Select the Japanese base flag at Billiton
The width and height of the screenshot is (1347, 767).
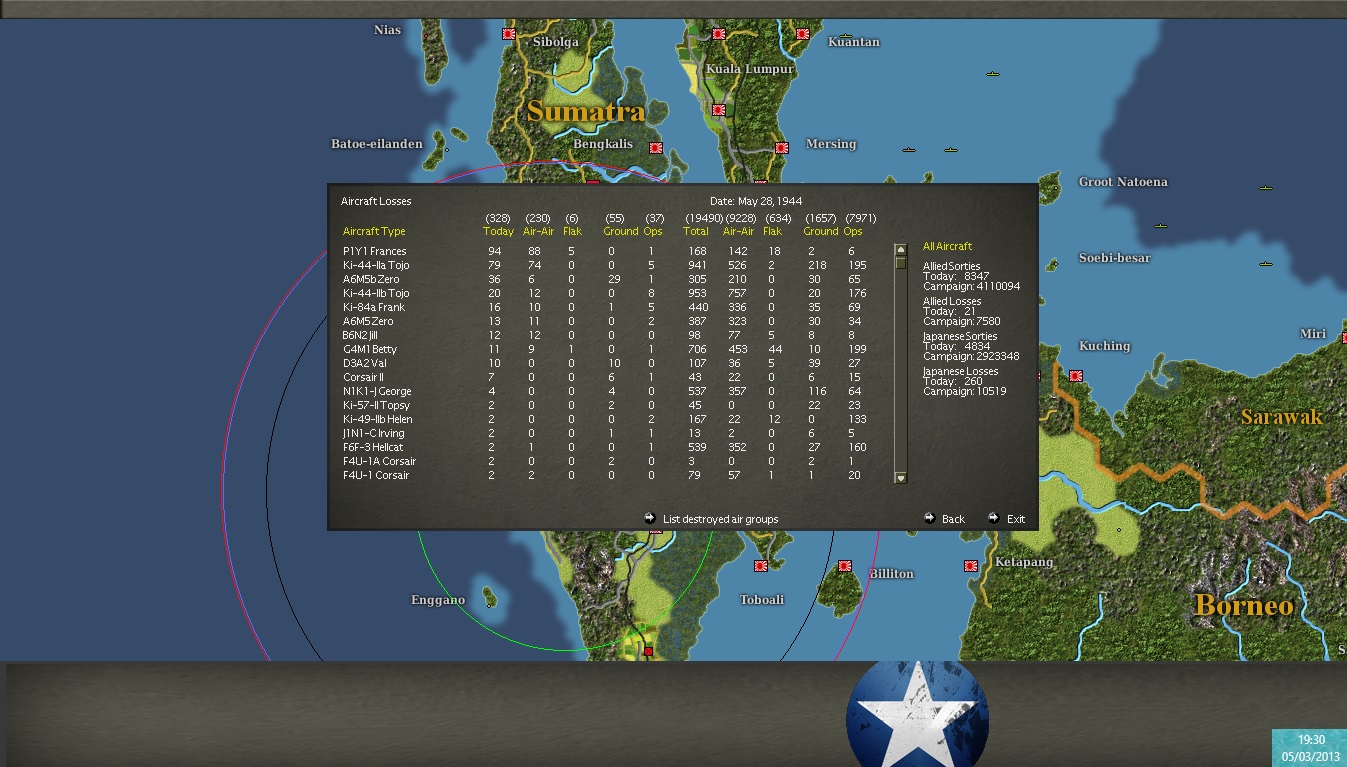(845, 566)
